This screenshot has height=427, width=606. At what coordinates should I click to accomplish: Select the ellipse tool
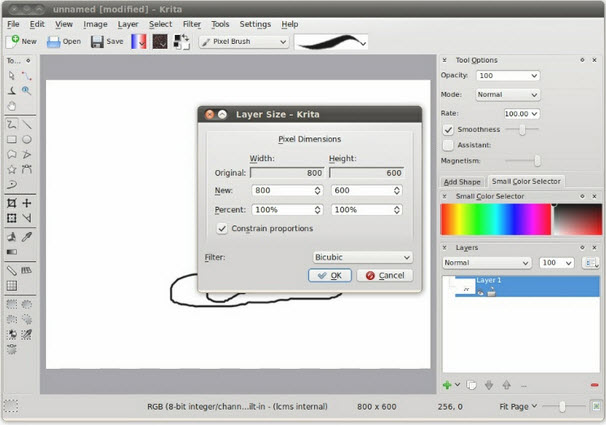(27, 139)
